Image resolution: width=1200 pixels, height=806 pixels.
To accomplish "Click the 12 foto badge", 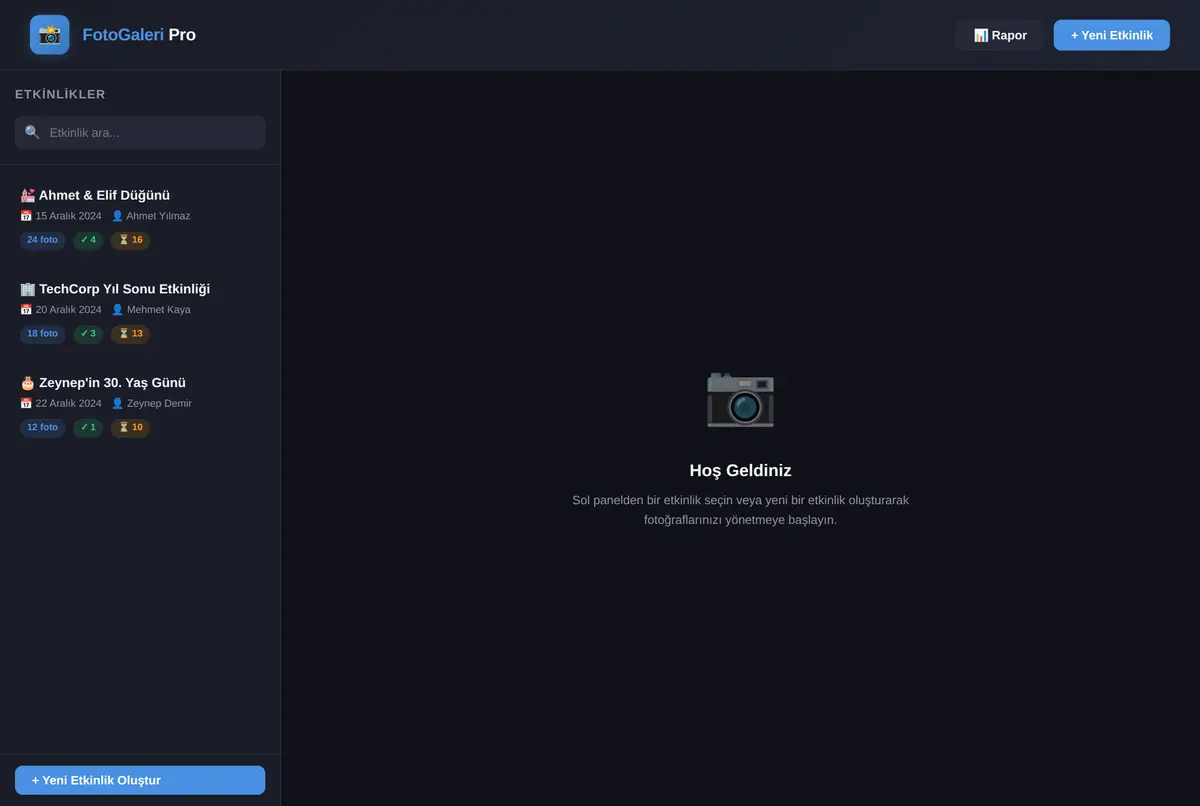I will point(42,428).
